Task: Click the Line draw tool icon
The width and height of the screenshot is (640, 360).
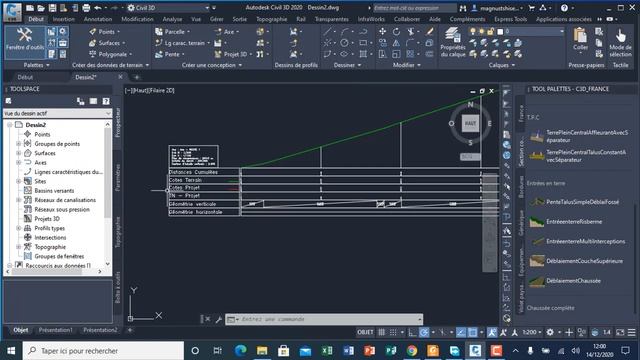Action: [x=328, y=31]
